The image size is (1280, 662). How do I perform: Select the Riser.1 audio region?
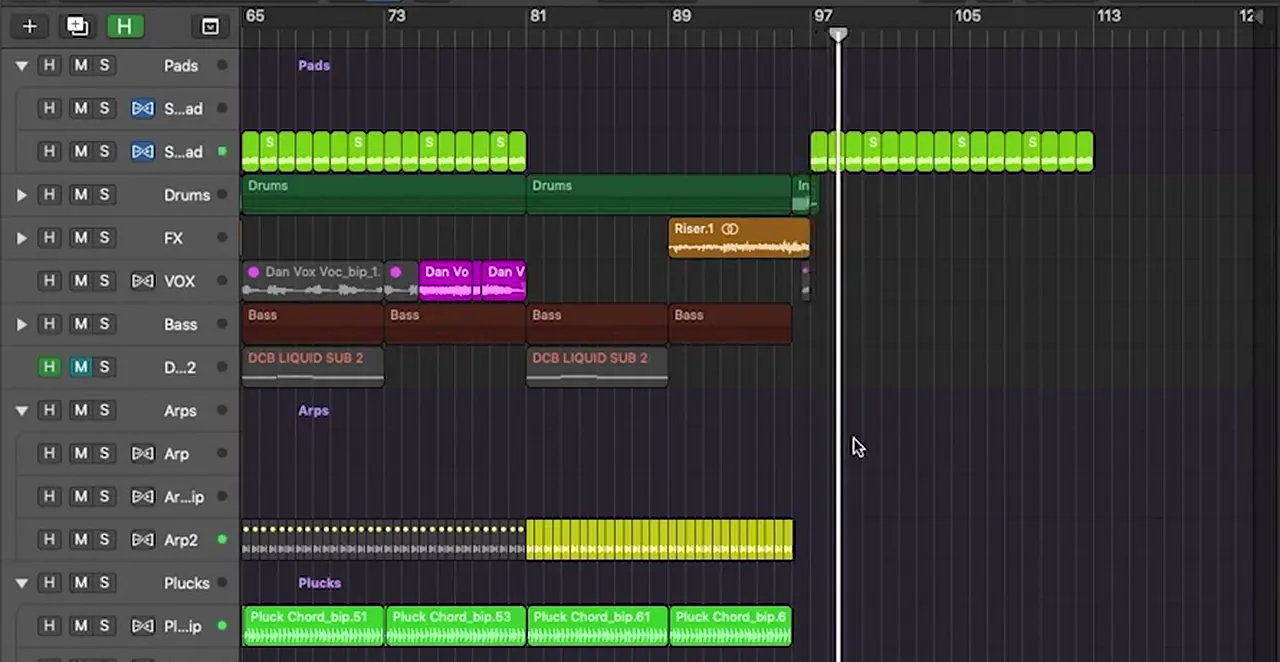click(739, 238)
